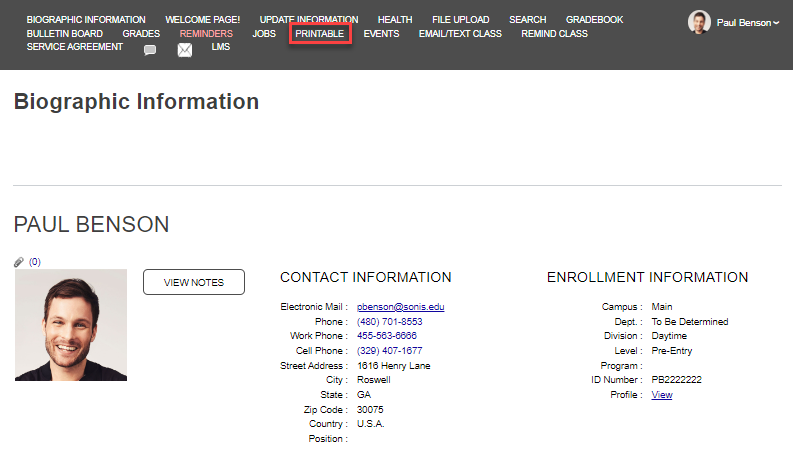Open the Email/Text Class menu

460,34
